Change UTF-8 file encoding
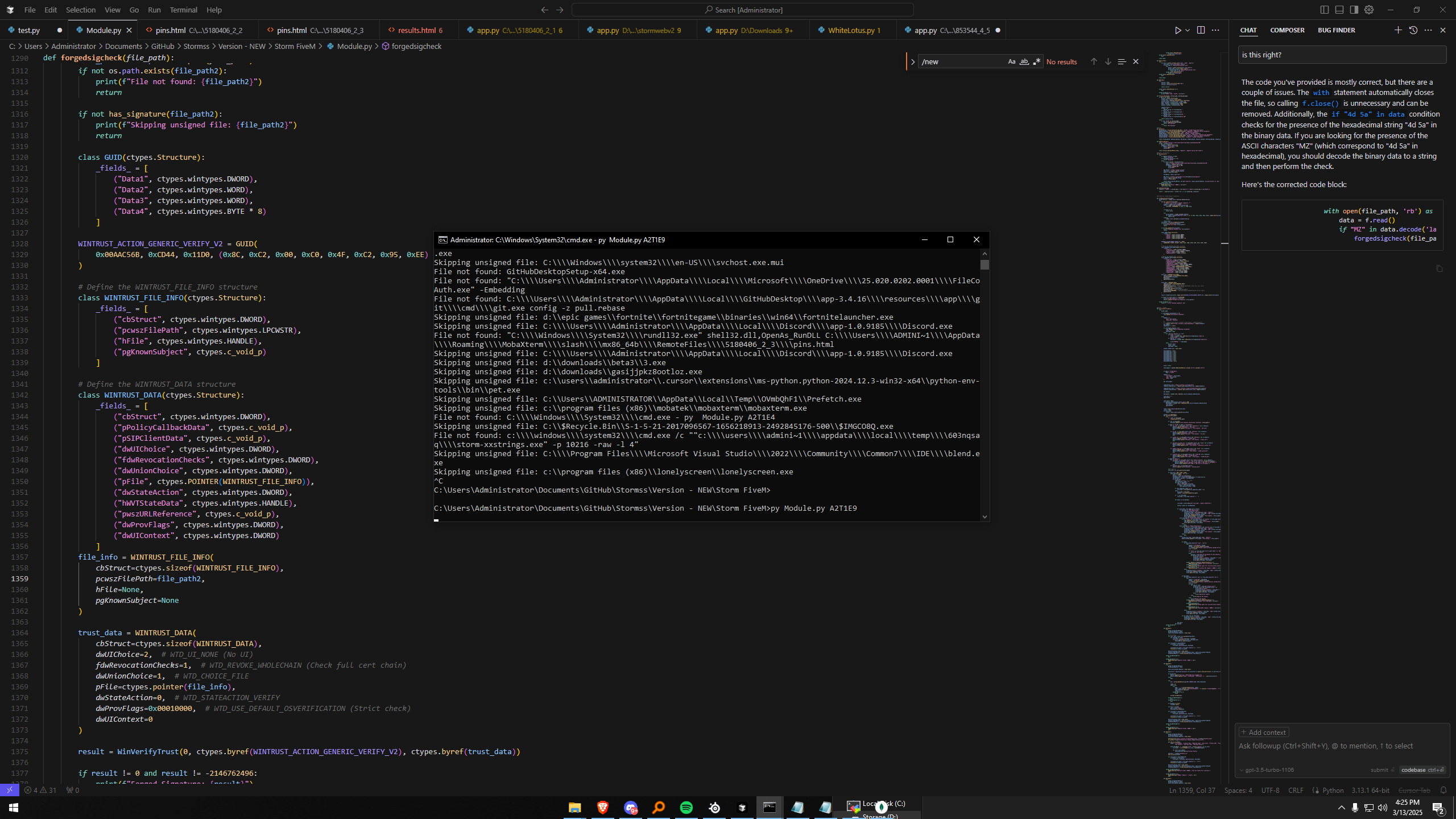This screenshot has height=819, width=1456. [x=1270, y=790]
